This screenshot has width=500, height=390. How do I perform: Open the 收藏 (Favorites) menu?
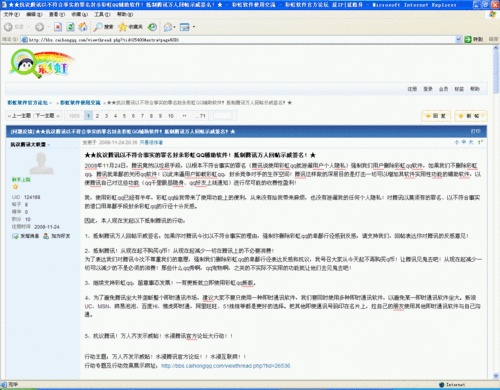point(80,14)
